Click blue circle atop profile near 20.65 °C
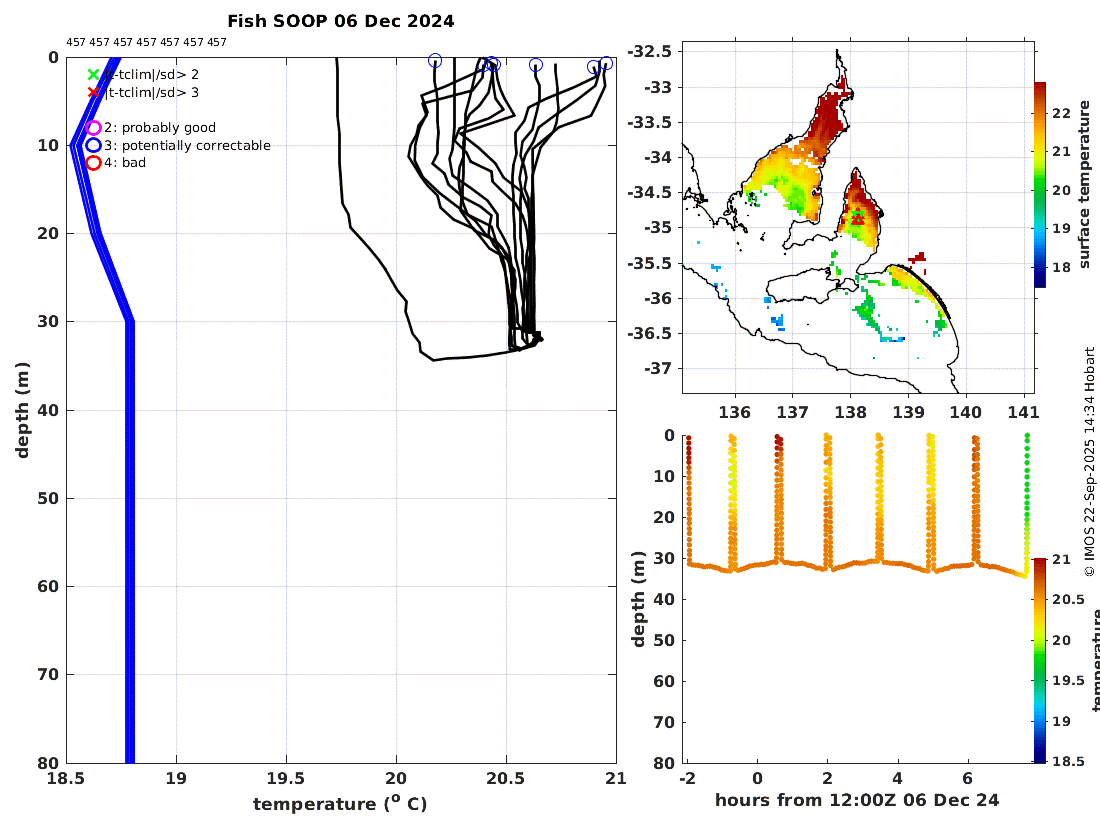 point(536,65)
